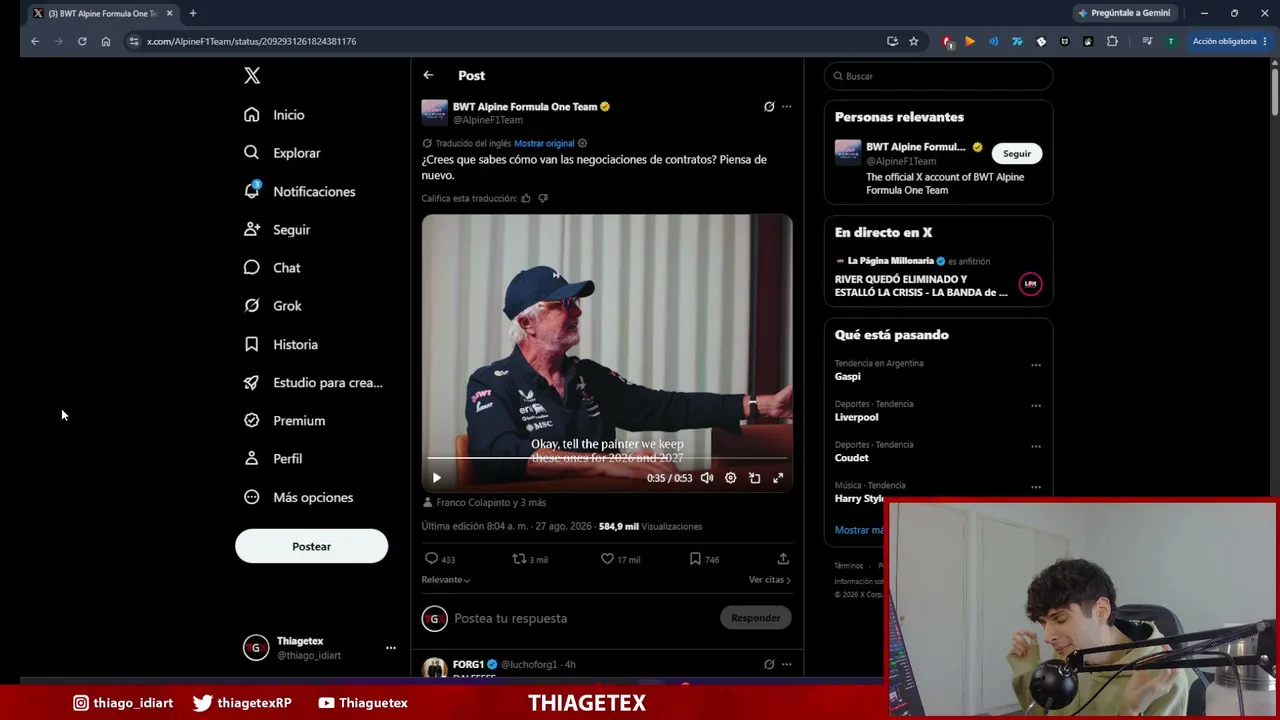Play the Alpine video
Screen dimensions: 1280x720
pyautogui.click(x=436, y=478)
